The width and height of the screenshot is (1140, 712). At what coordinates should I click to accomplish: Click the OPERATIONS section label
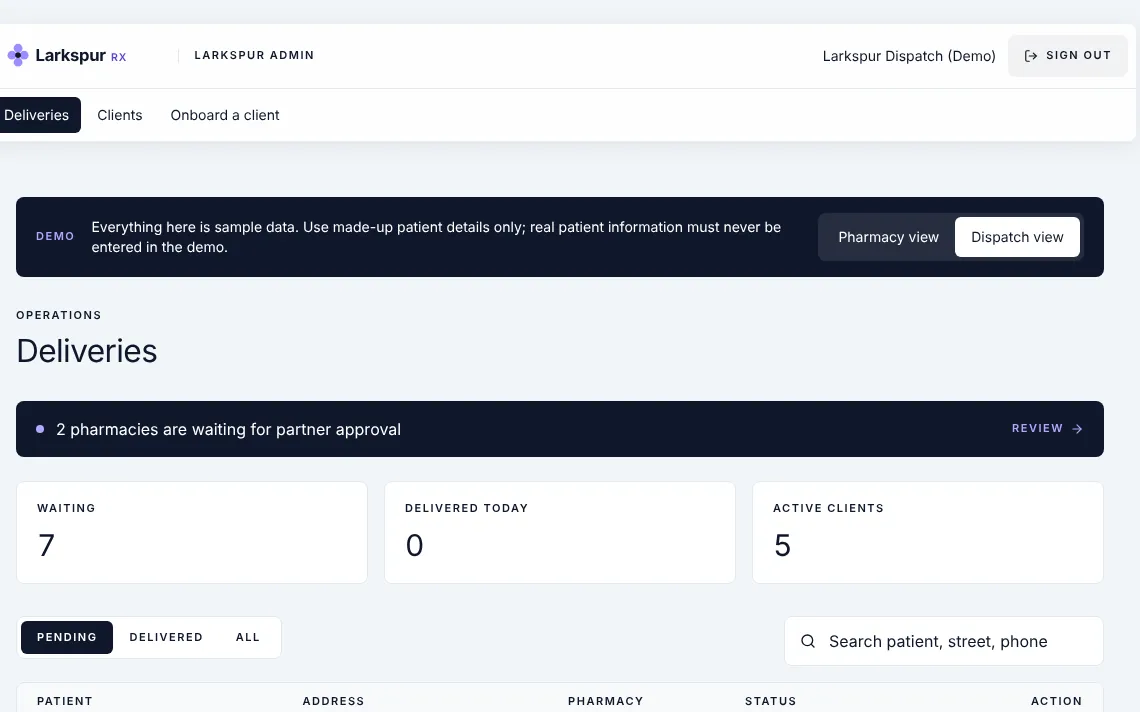coord(59,315)
